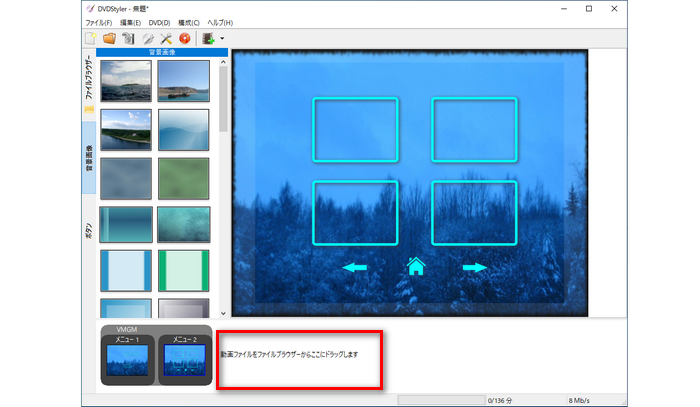
Task: Open settings with the crossed tools icon
Action: point(166,38)
